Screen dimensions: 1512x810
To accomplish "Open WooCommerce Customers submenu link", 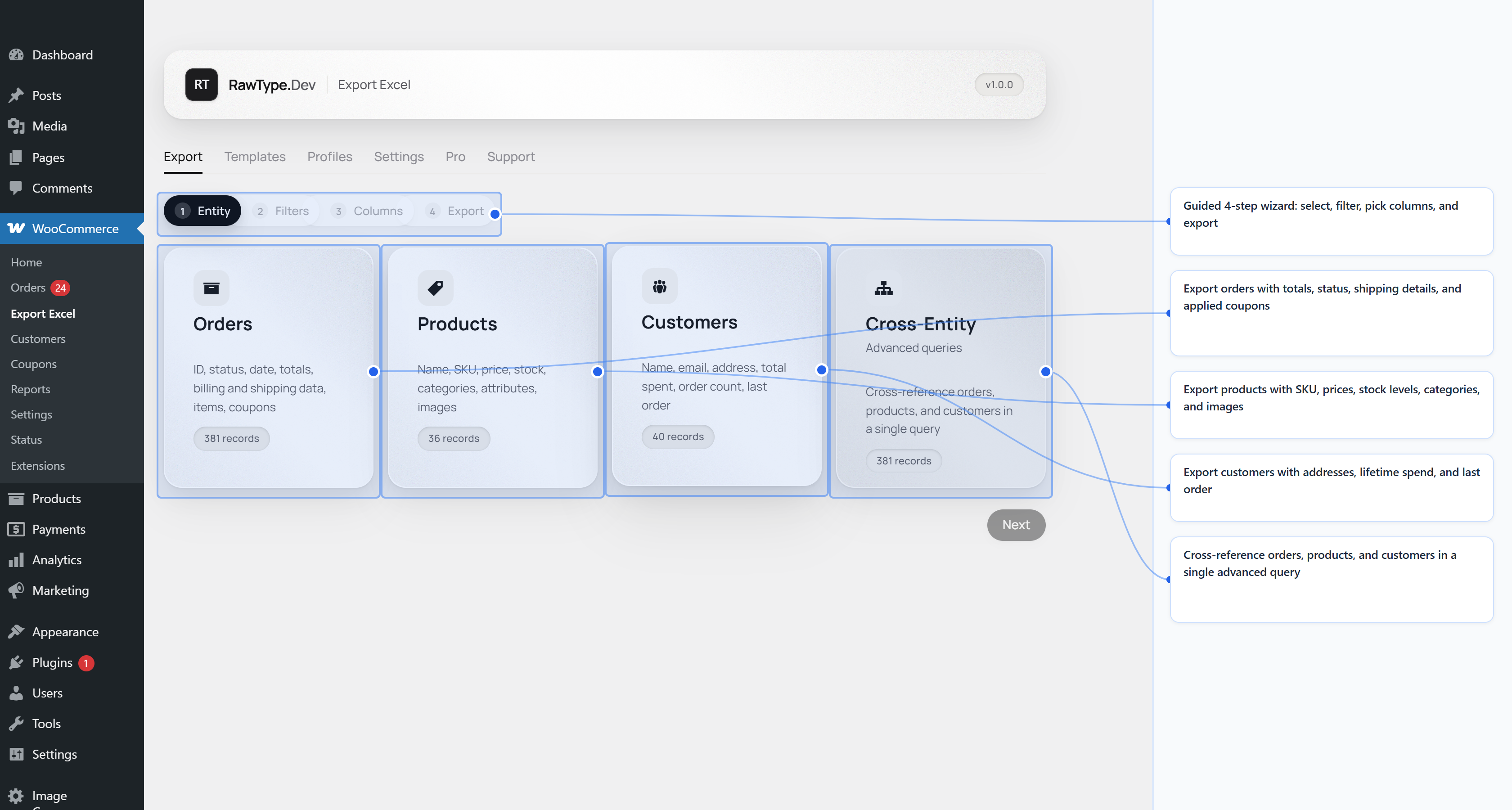I will click(x=38, y=339).
